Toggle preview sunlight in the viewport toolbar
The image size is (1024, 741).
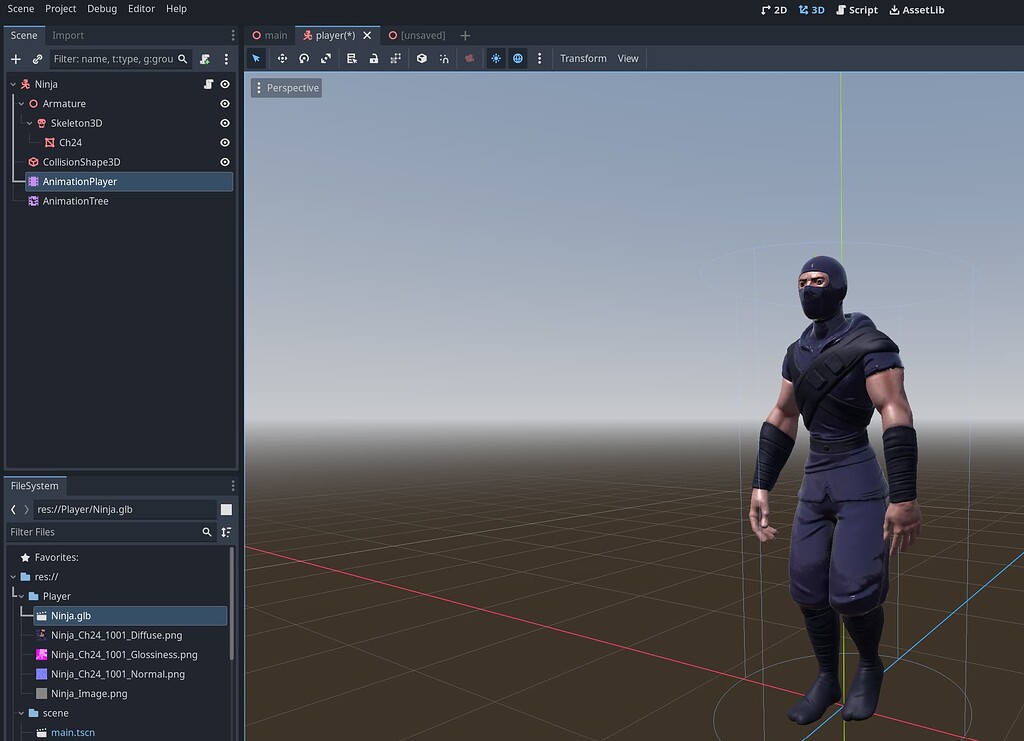click(495, 58)
